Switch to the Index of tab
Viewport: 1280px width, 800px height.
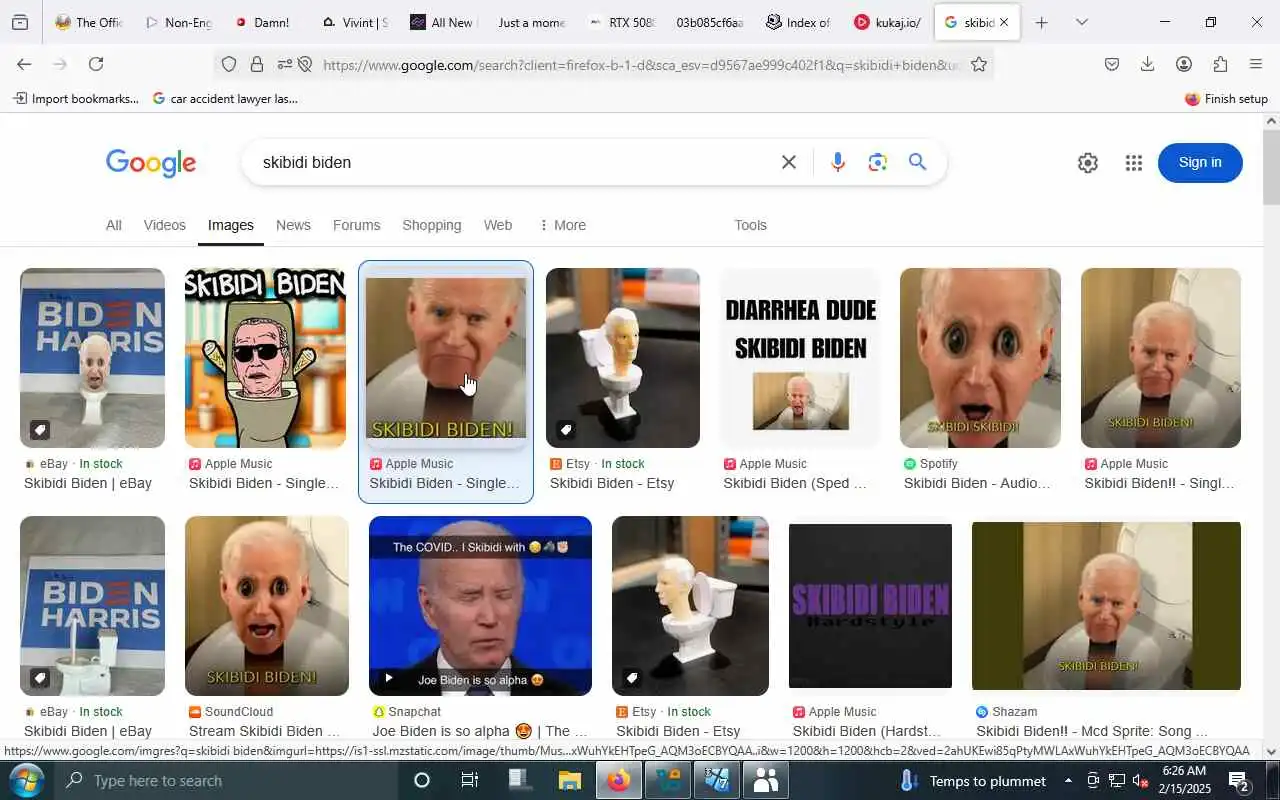coord(798,22)
